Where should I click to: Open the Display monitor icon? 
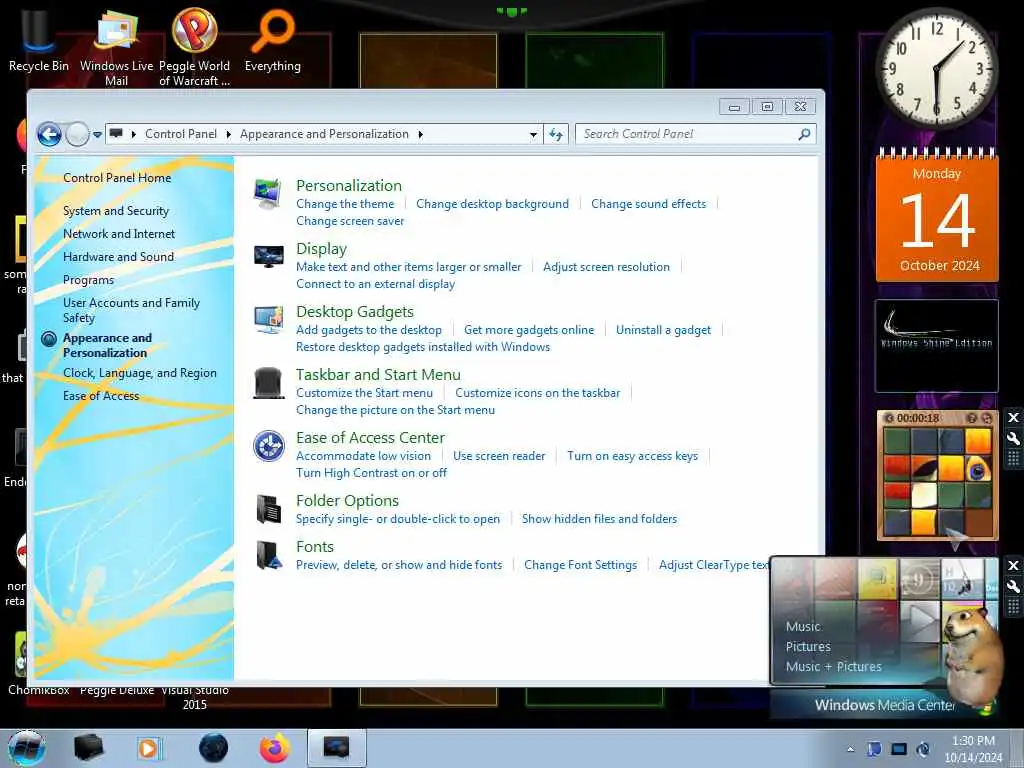tap(268, 257)
